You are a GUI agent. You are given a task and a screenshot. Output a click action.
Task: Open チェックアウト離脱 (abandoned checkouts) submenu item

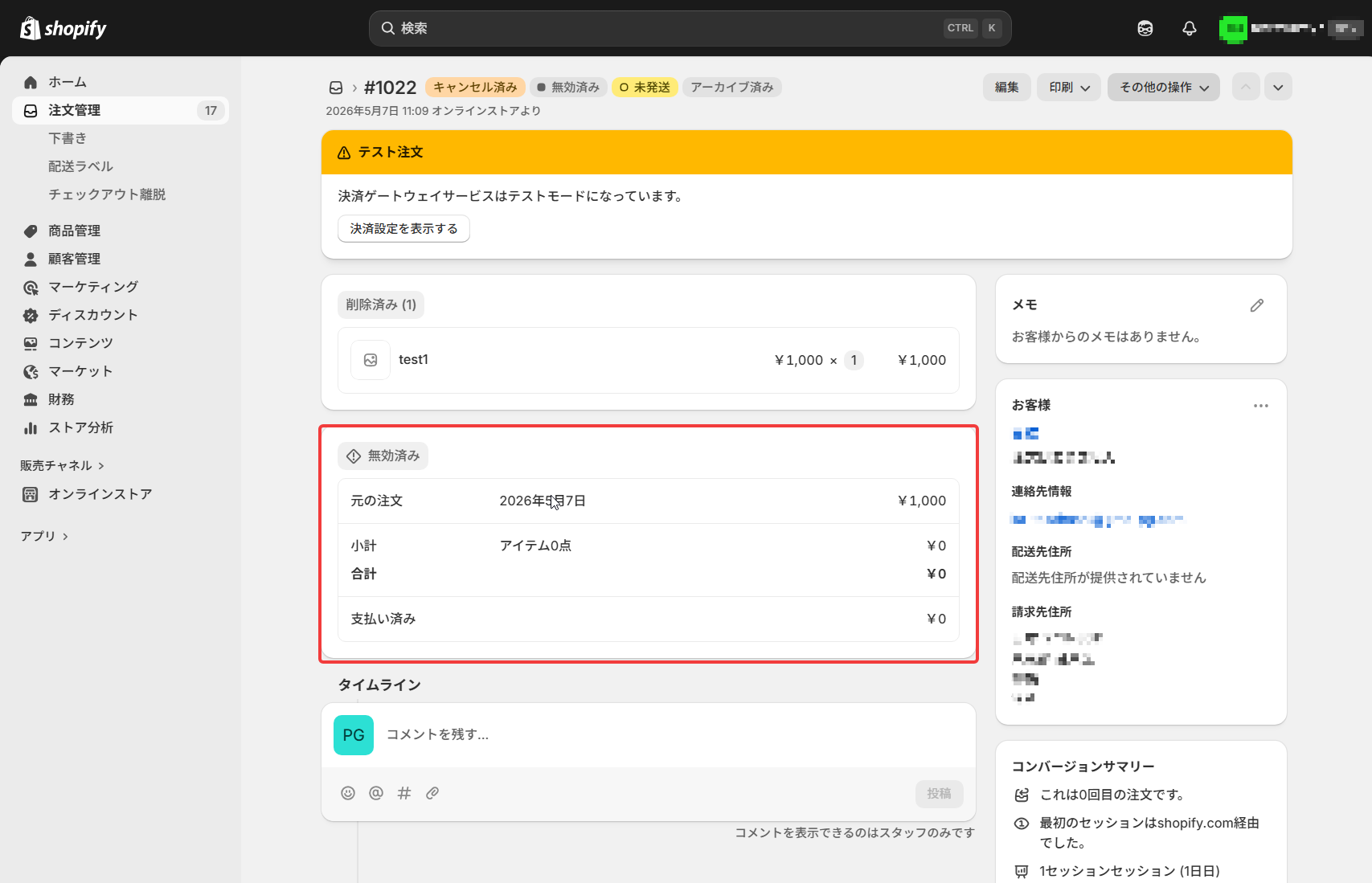[x=107, y=194]
